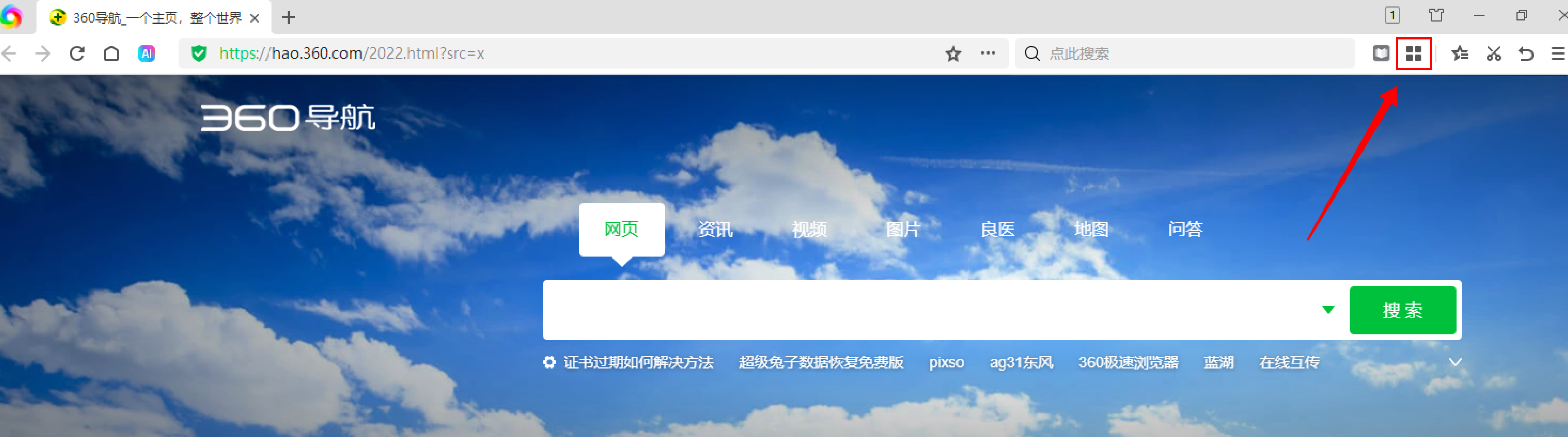
Task: Click the green 搜索 button
Action: coord(1402,311)
